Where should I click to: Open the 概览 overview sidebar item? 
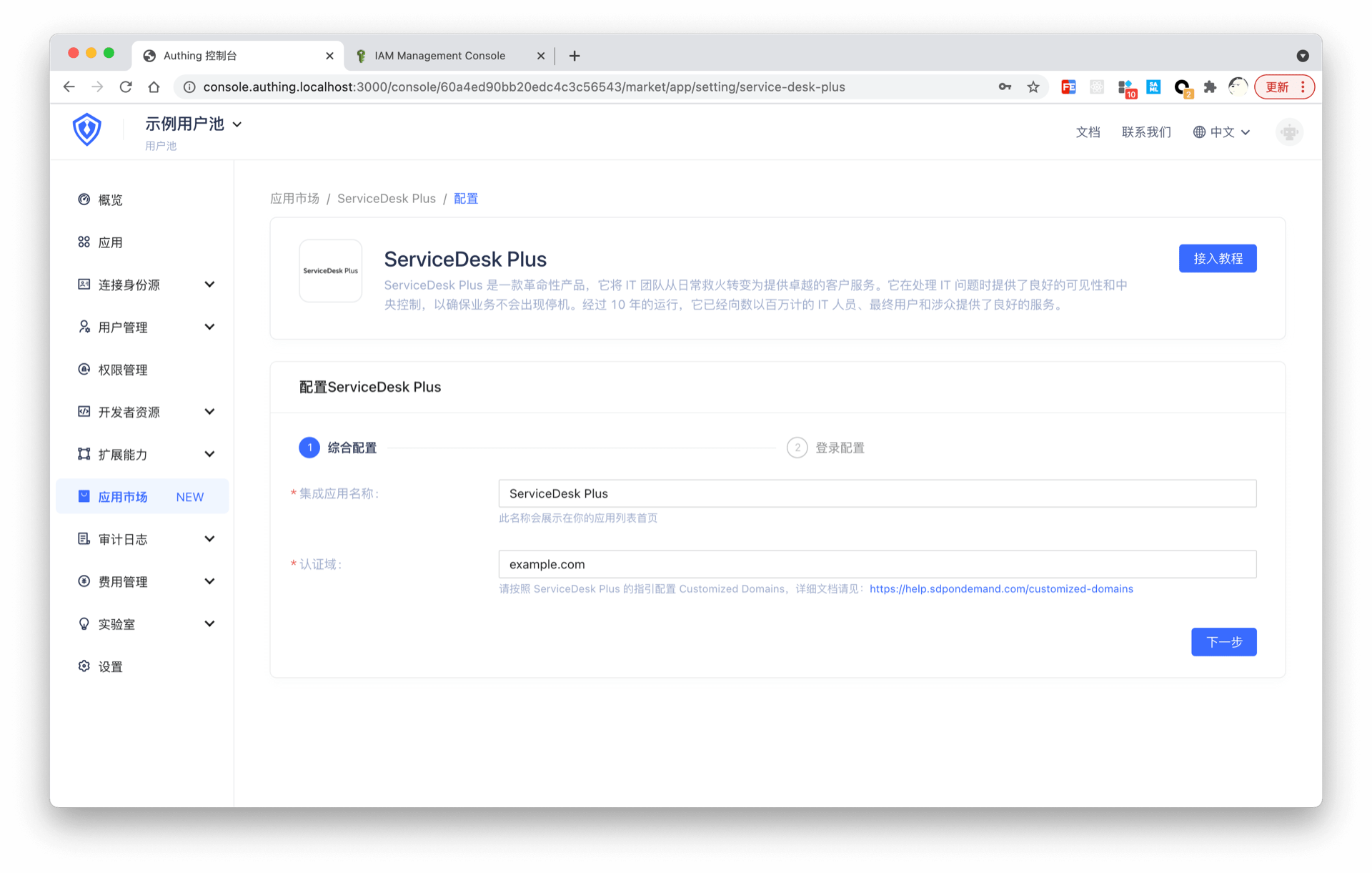point(109,200)
